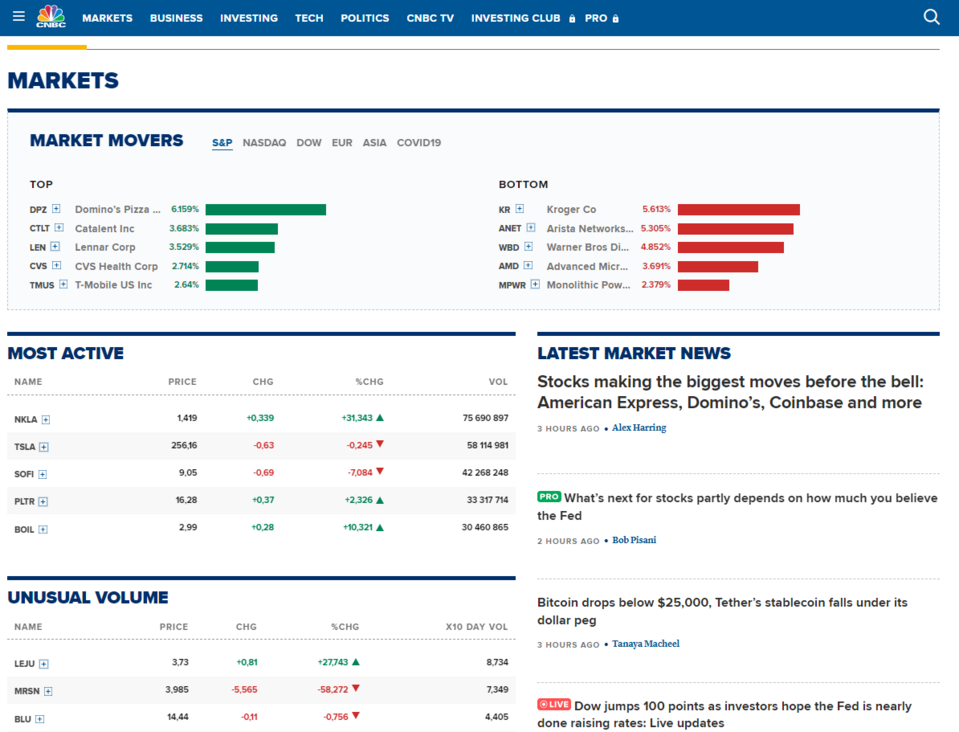
Task: Click the X10 DAY VOL column header
Action: (x=476, y=627)
